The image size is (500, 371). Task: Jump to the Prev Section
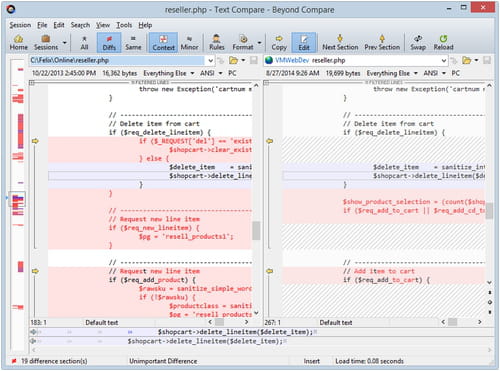point(382,43)
